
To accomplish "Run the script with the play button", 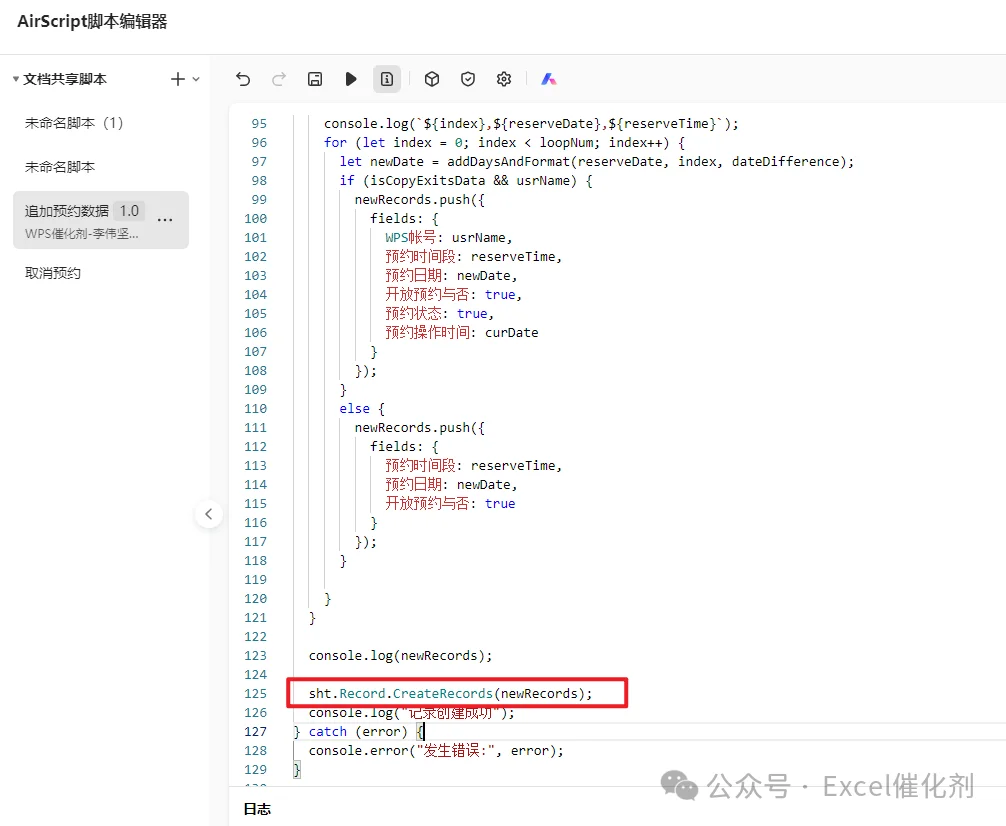I will tap(351, 79).
